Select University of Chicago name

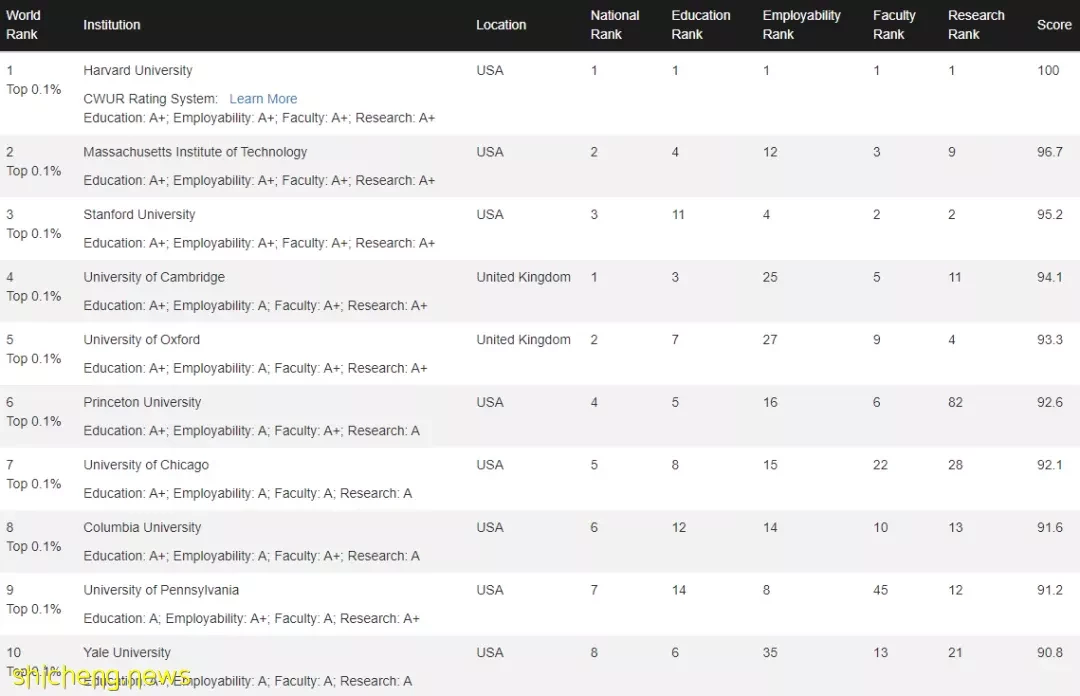(x=146, y=465)
